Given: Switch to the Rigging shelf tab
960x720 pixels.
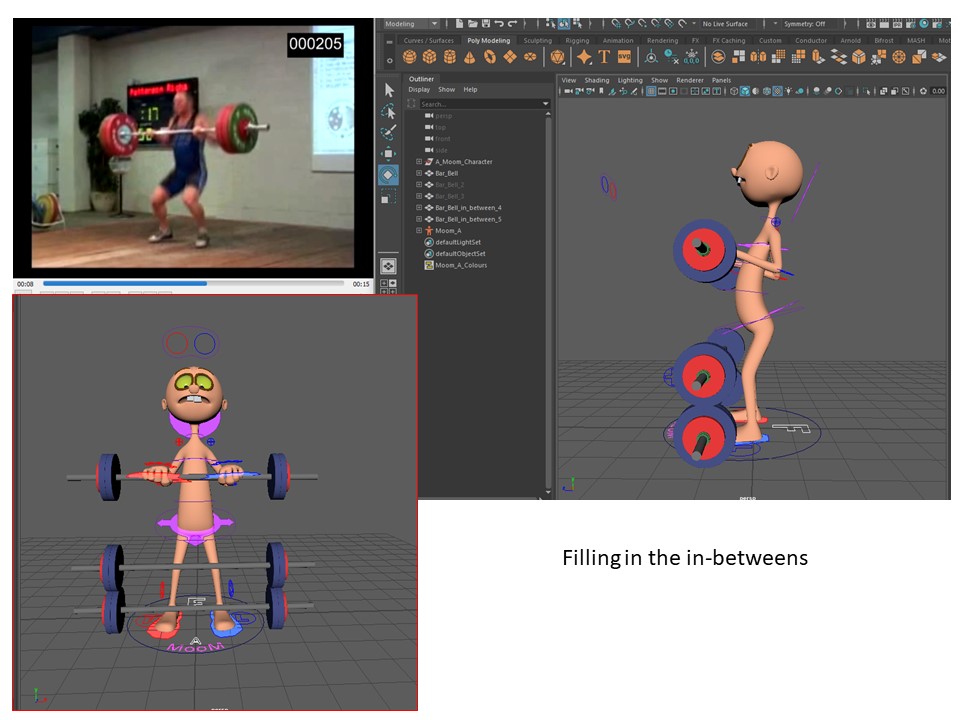Looking at the screenshot, I should (x=578, y=38).
